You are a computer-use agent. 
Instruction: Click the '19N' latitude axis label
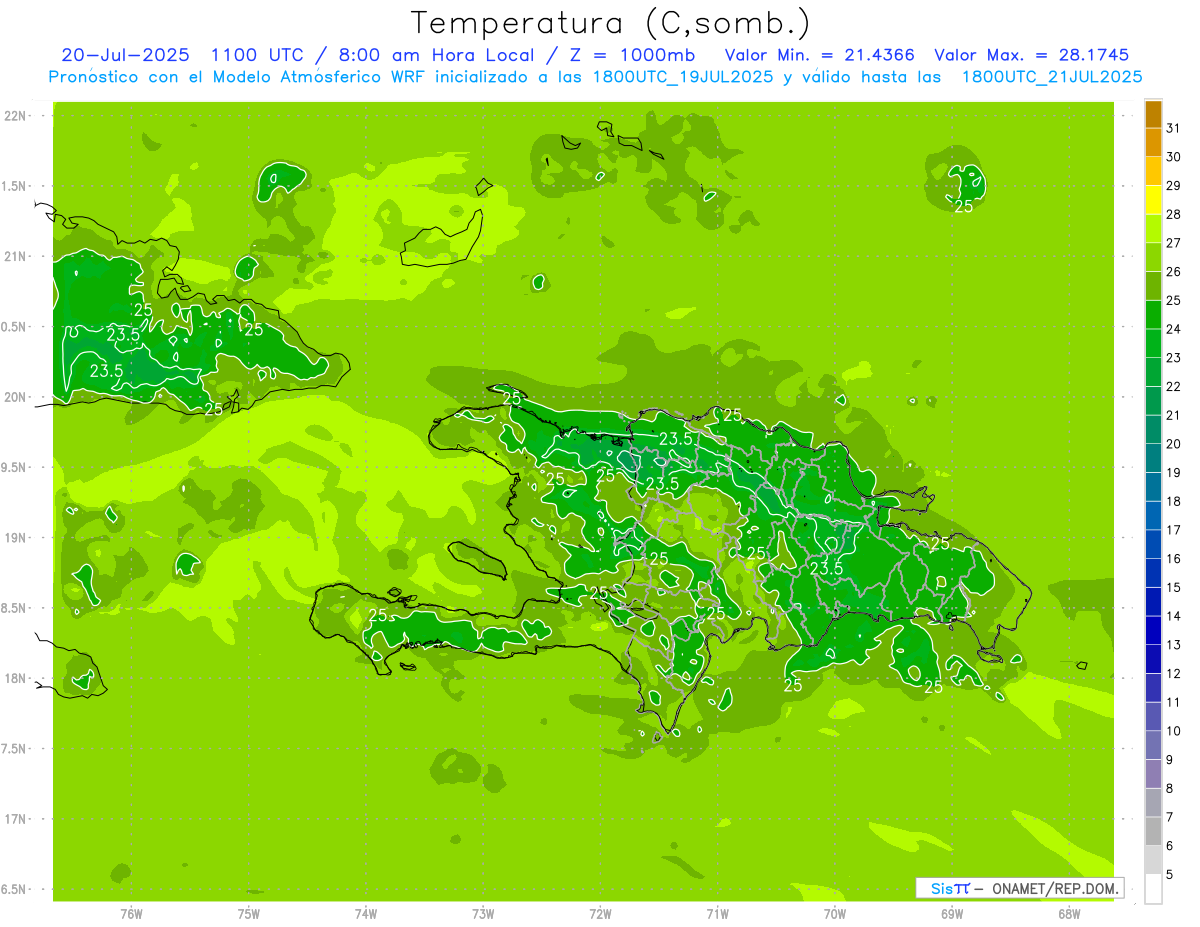tap(15, 538)
